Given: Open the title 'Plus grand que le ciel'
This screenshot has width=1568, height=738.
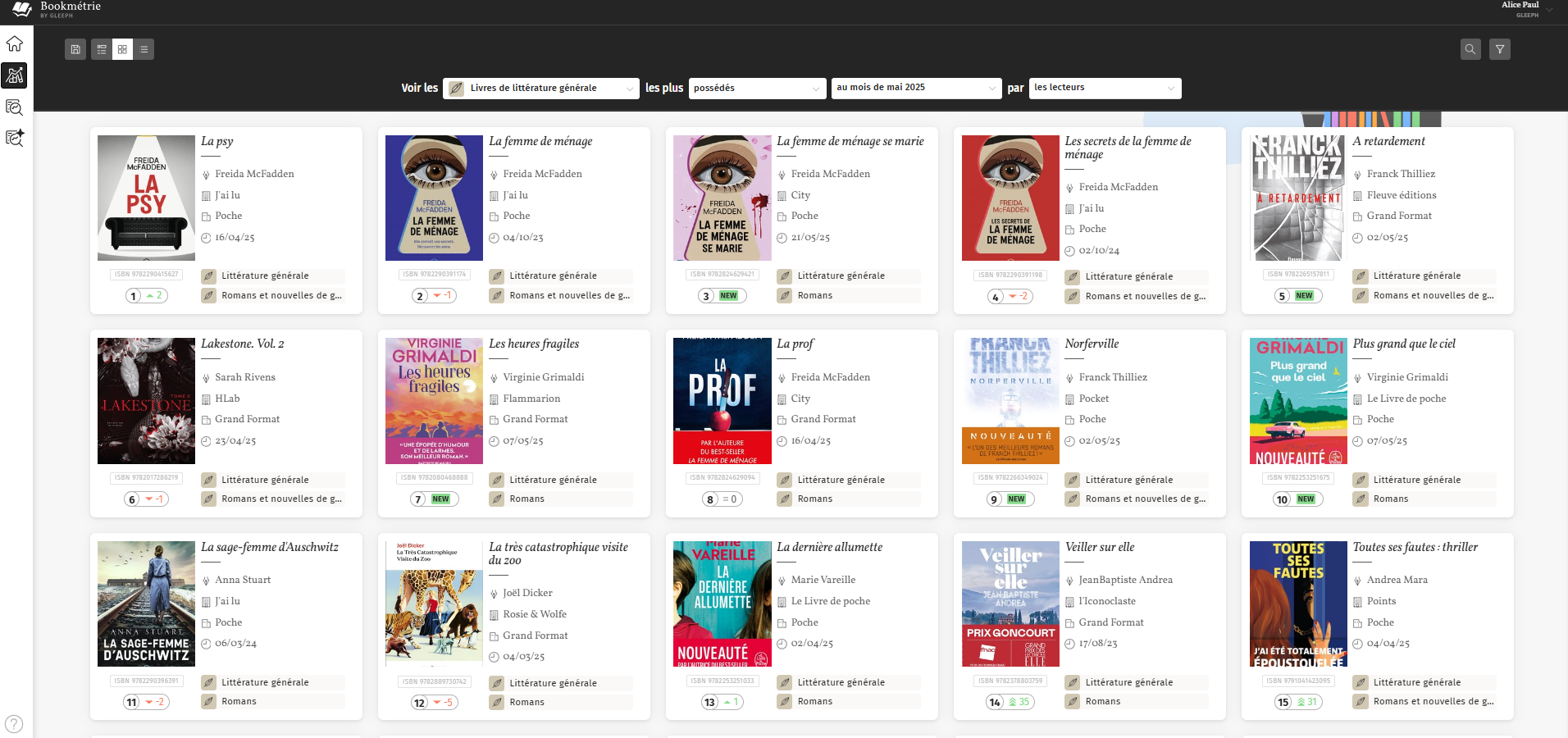Looking at the screenshot, I should pos(1404,344).
